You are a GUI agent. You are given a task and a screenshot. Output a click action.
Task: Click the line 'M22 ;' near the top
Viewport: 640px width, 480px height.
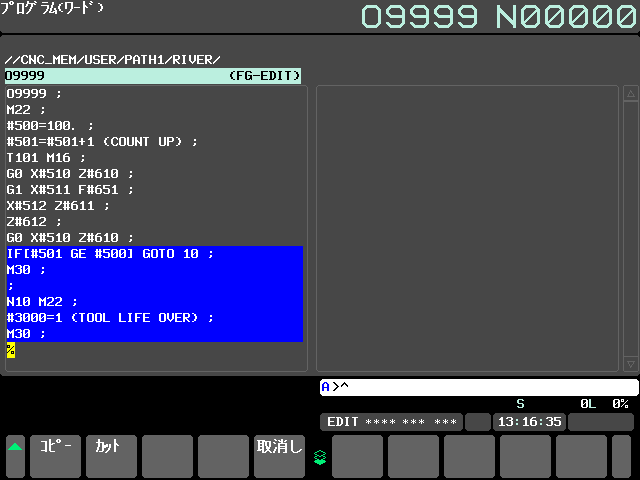coord(26,110)
